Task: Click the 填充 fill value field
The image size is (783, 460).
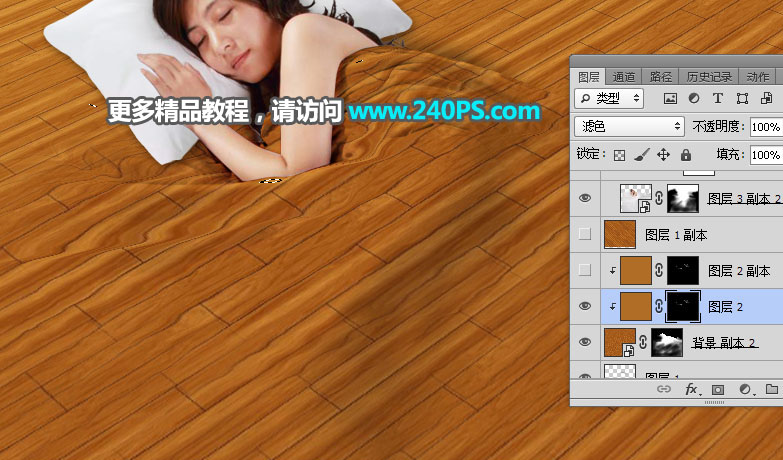Action: point(766,155)
